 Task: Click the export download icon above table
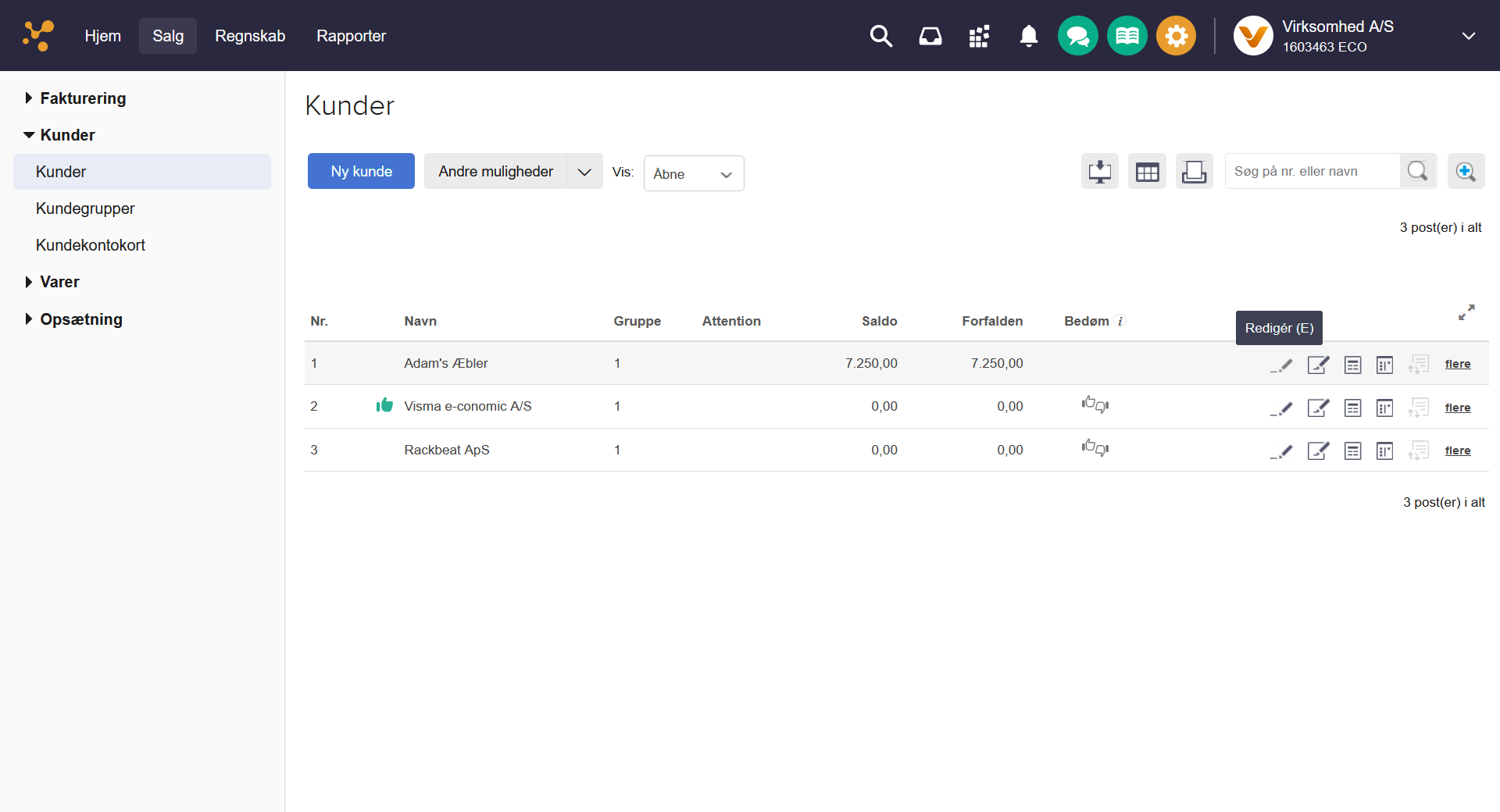pos(1099,171)
